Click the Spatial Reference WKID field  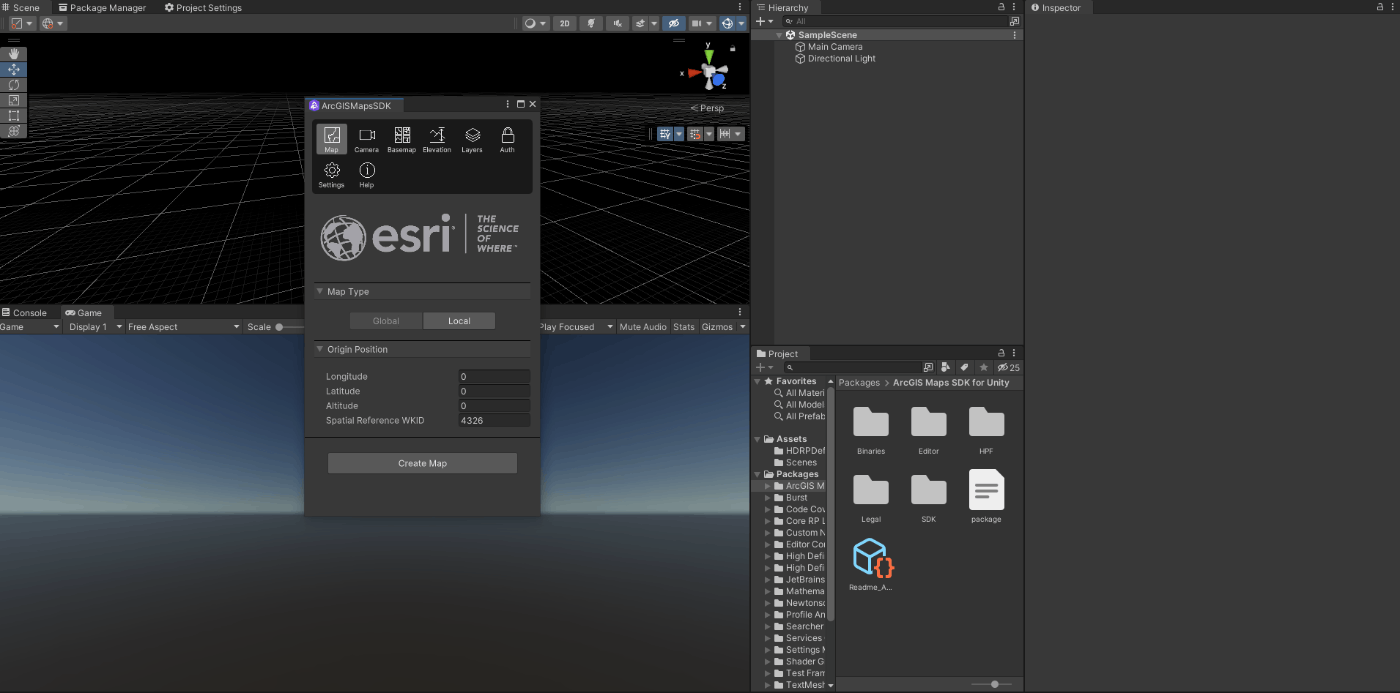click(x=494, y=421)
